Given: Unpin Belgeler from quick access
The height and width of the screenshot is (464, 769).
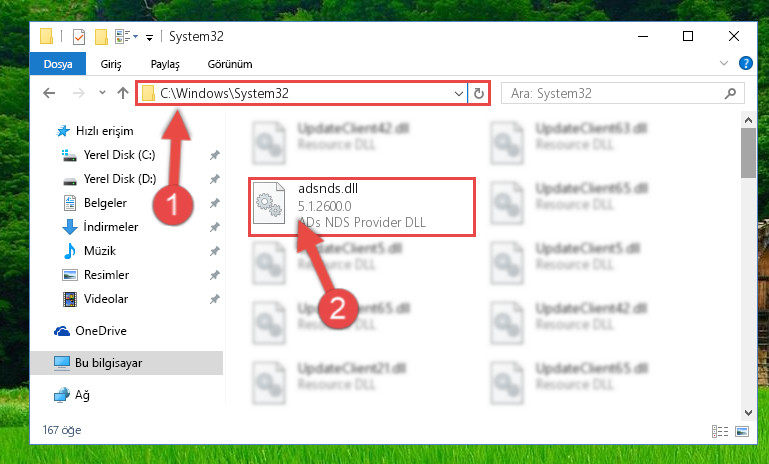Looking at the screenshot, I should [x=214, y=203].
